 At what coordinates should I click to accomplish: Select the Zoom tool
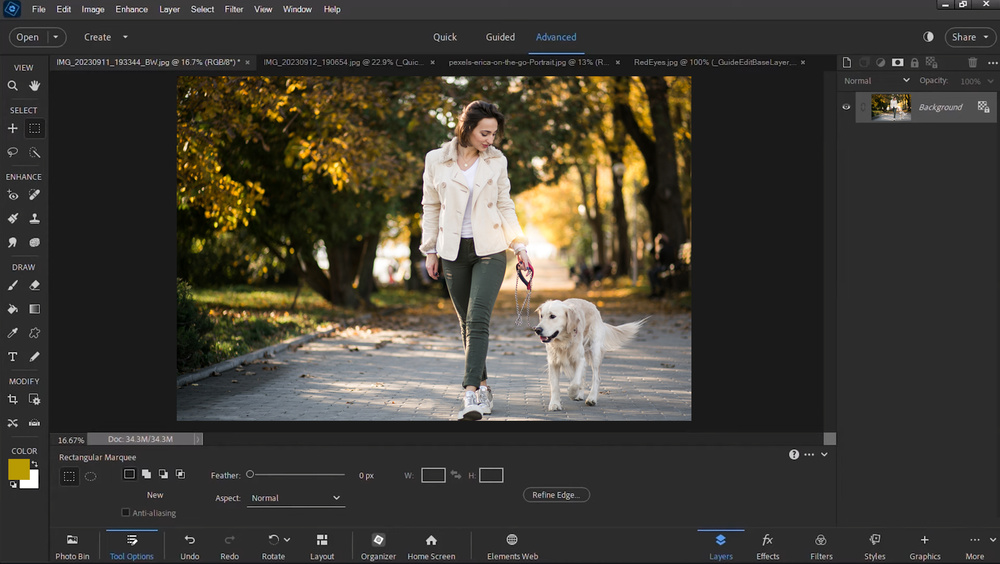click(13, 86)
